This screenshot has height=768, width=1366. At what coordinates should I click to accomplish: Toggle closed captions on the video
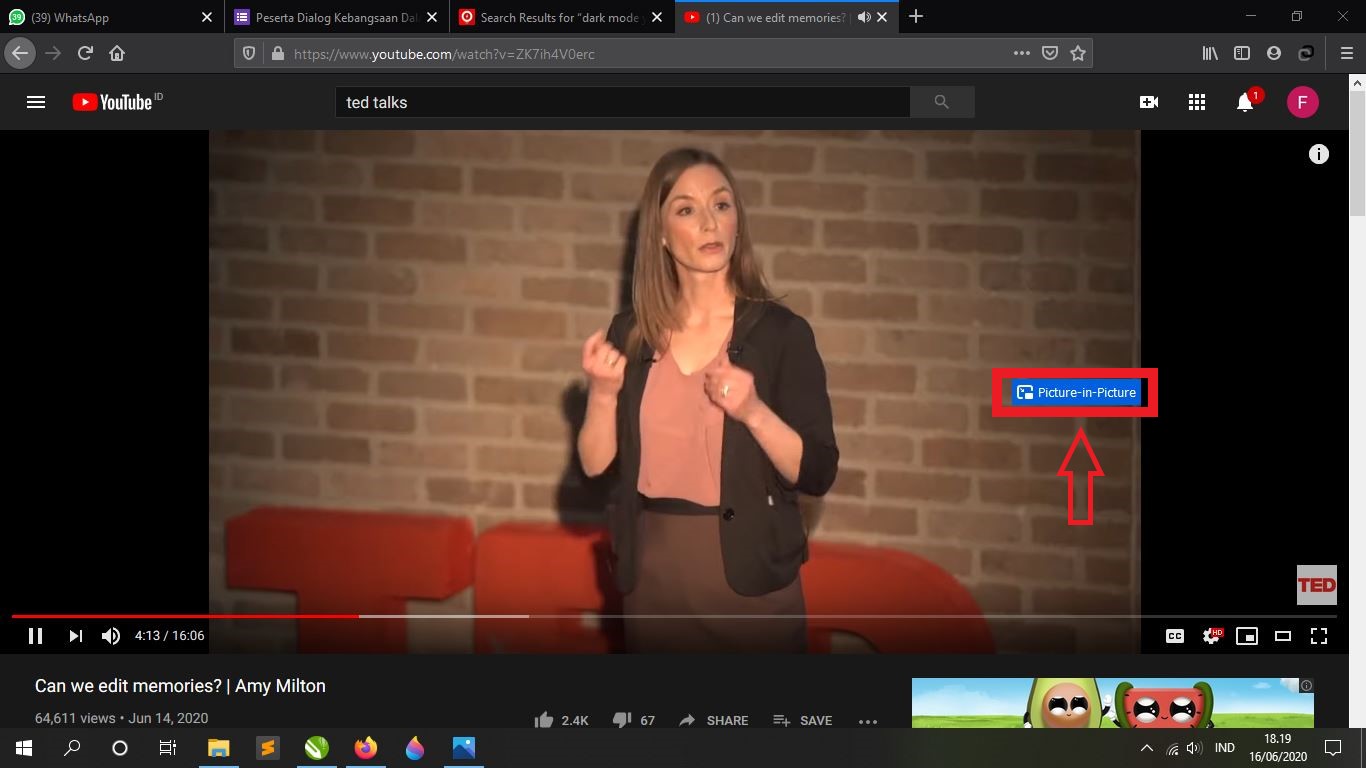tap(1175, 636)
